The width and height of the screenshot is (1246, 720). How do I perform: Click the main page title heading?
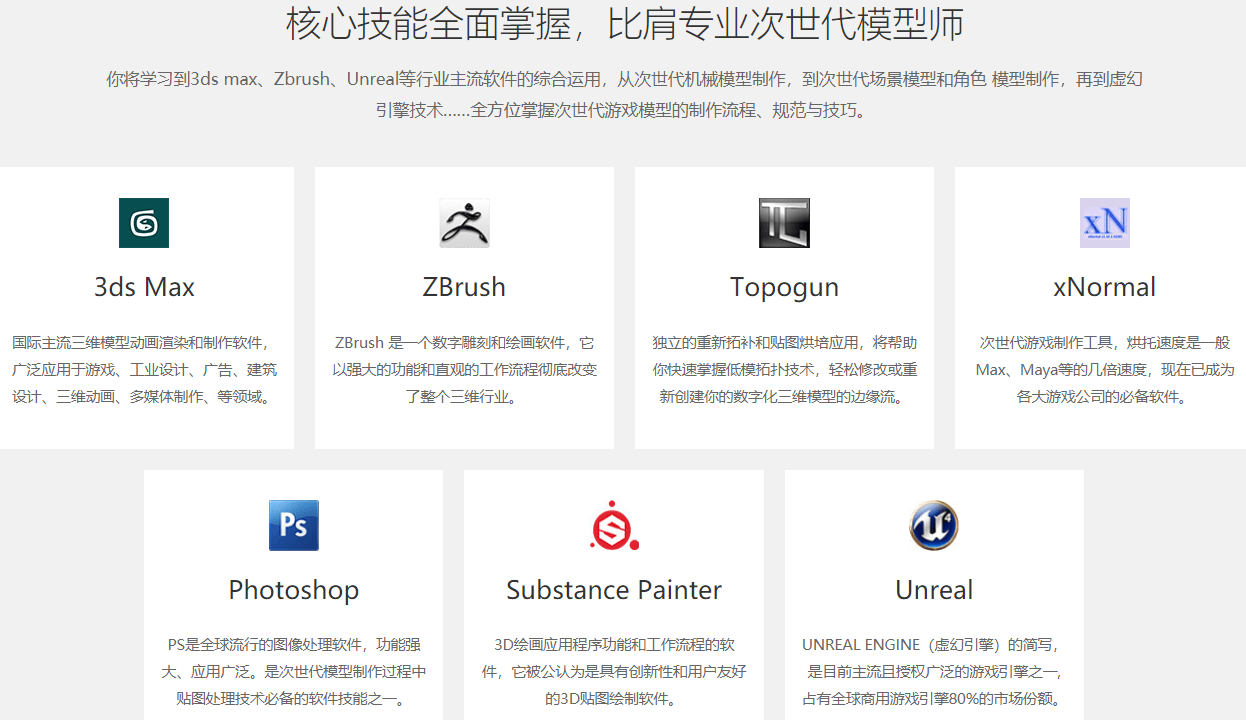624,24
